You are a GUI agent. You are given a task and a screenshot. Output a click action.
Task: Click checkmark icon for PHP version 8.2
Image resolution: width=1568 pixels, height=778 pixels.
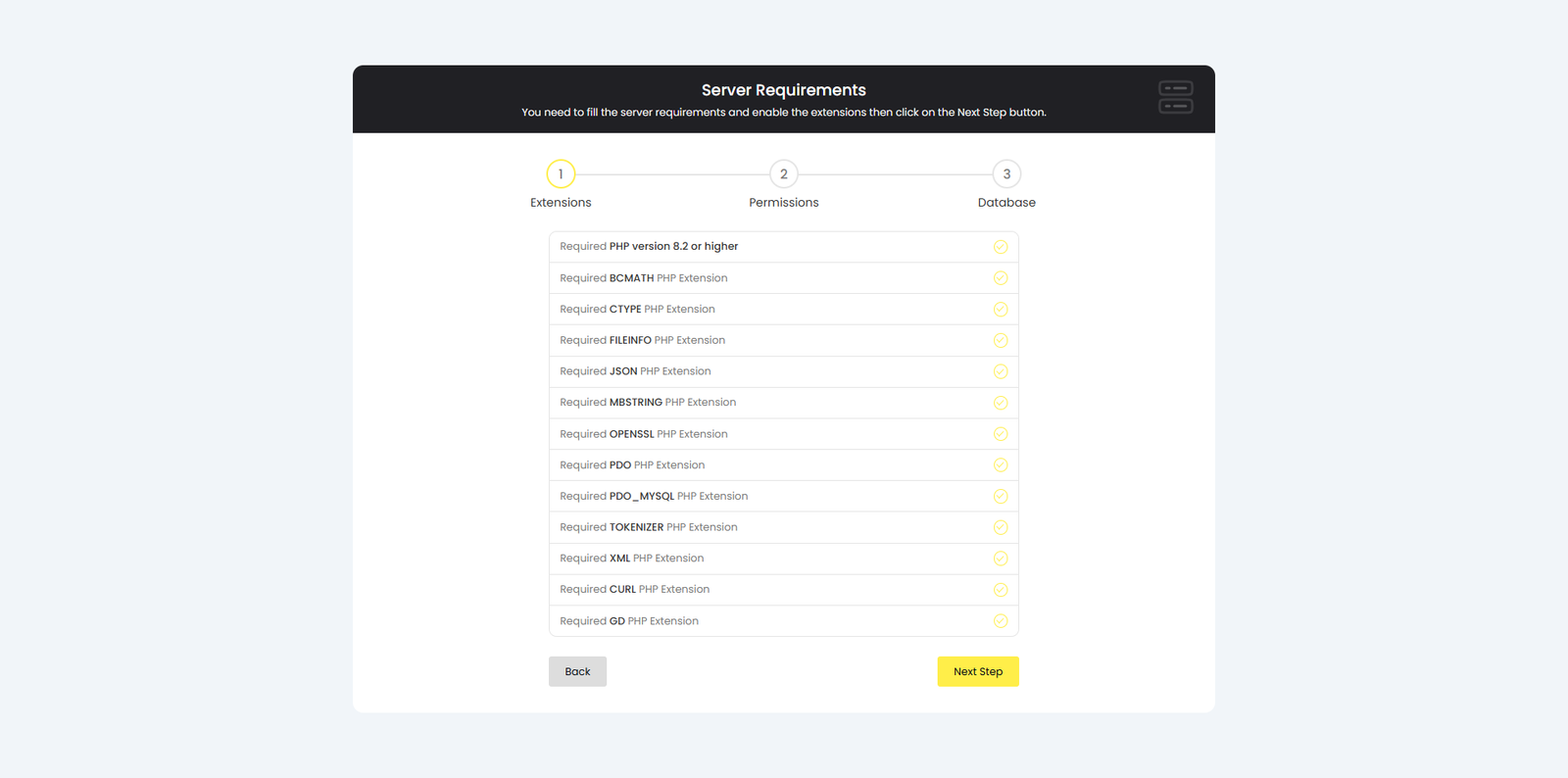1000,247
